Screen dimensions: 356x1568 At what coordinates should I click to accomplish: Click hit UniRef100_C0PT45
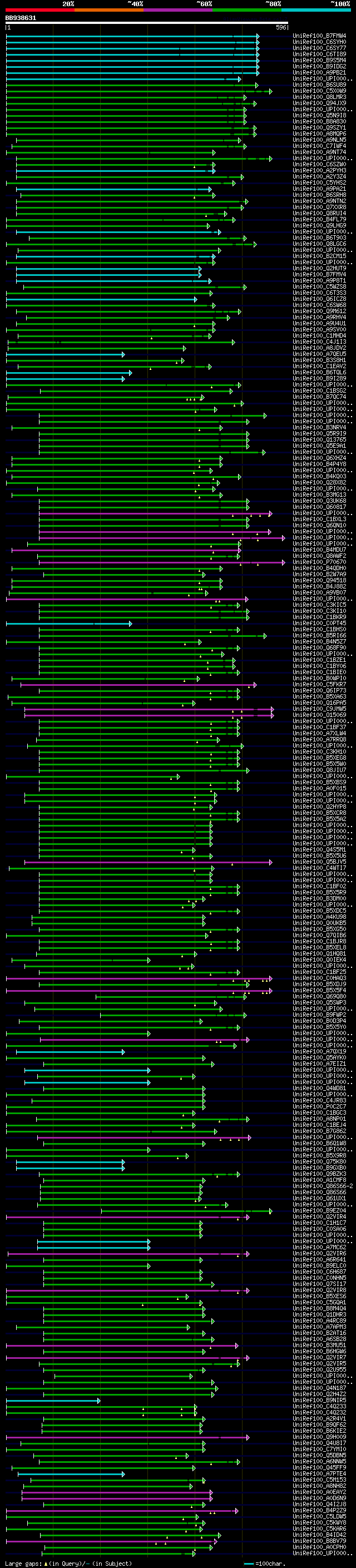point(319,623)
